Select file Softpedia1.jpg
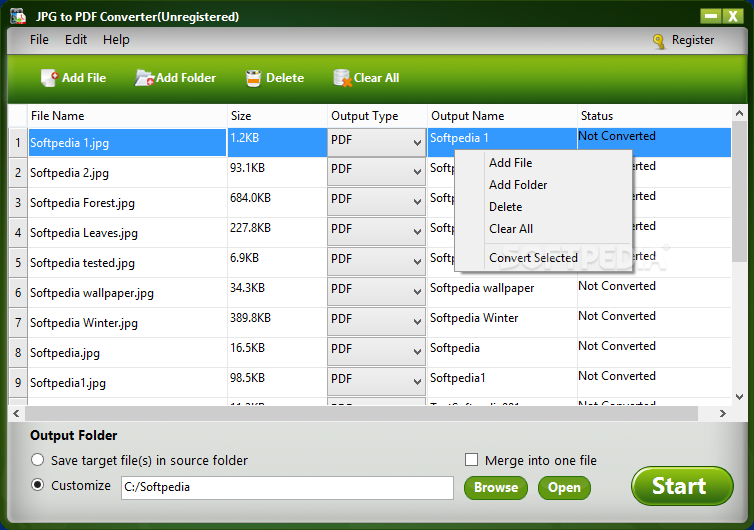Viewport: 754px width, 530px height. (x=68, y=383)
